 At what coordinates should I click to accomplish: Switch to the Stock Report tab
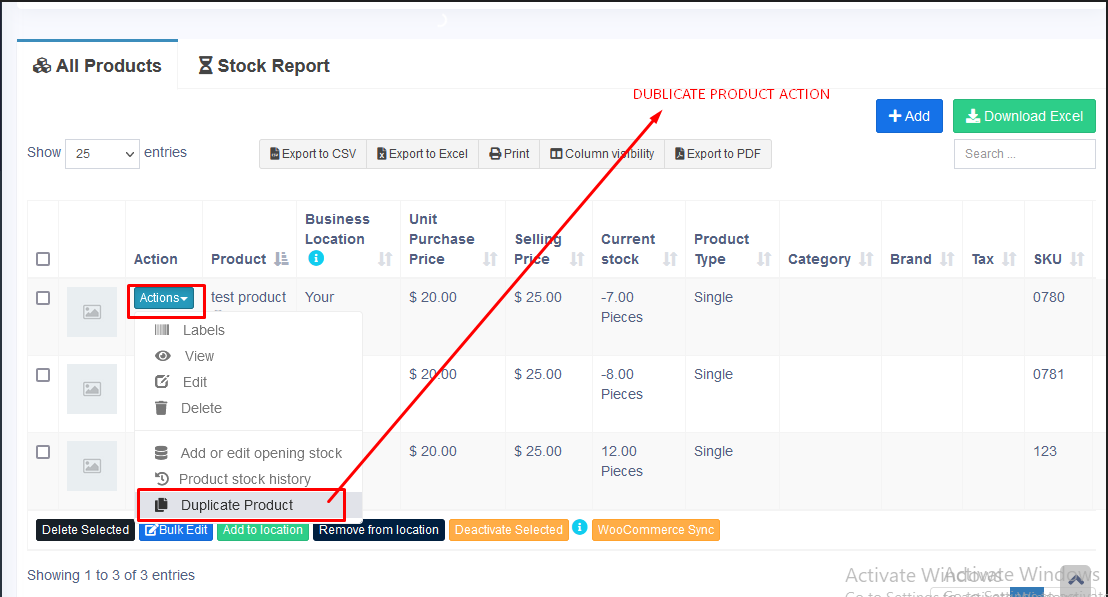(264, 66)
